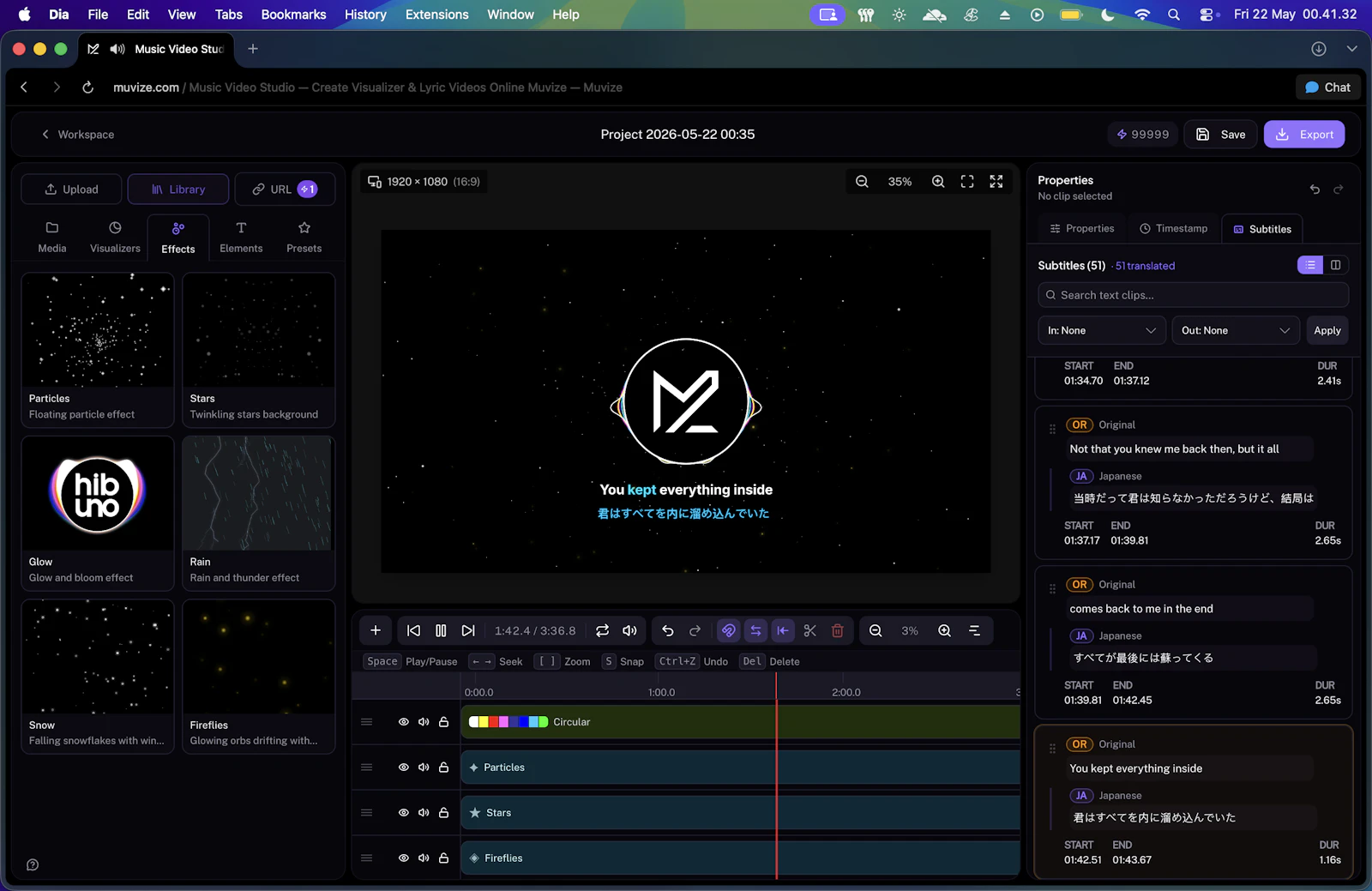Apply the subtitle transition settings
Viewport: 1372px width, 891px height.
pyautogui.click(x=1327, y=330)
